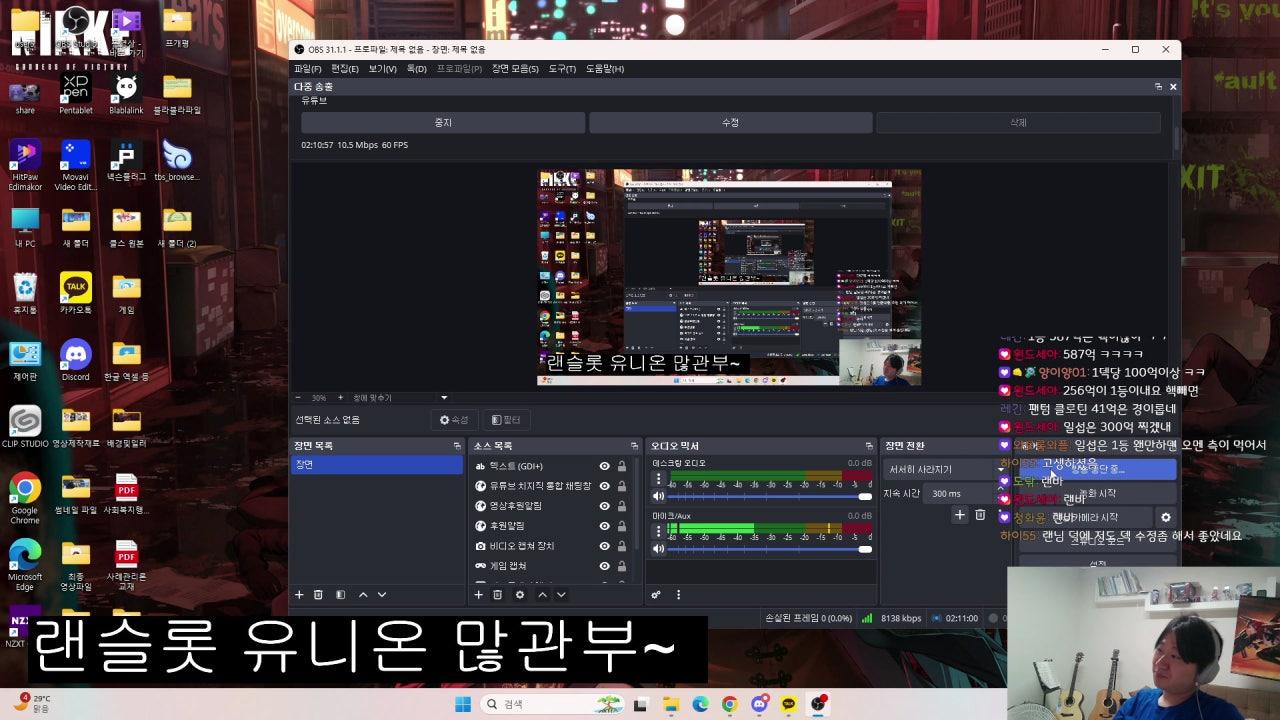Move scene up in 장면 목록

click(x=363, y=595)
